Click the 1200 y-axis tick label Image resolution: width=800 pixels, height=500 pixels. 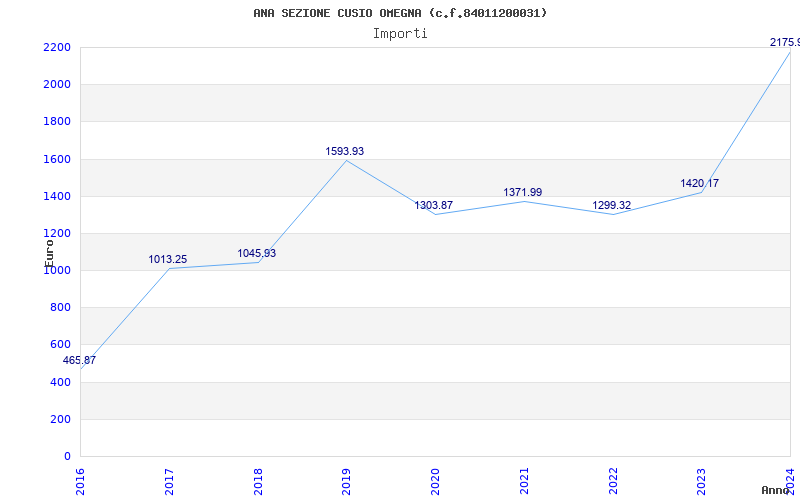tap(57, 234)
